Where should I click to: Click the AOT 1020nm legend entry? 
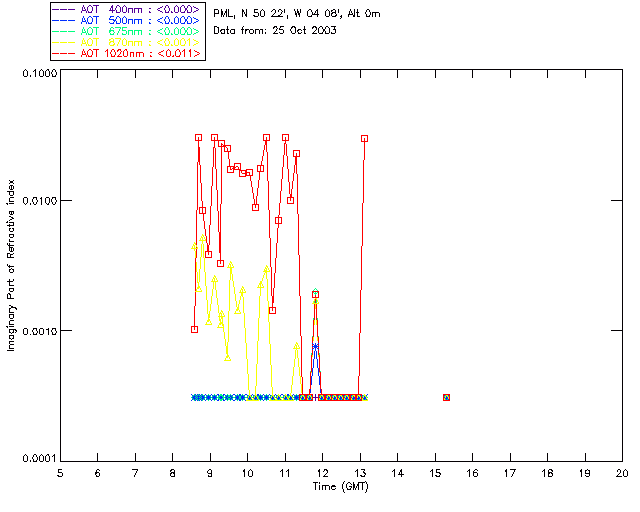coord(127,53)
